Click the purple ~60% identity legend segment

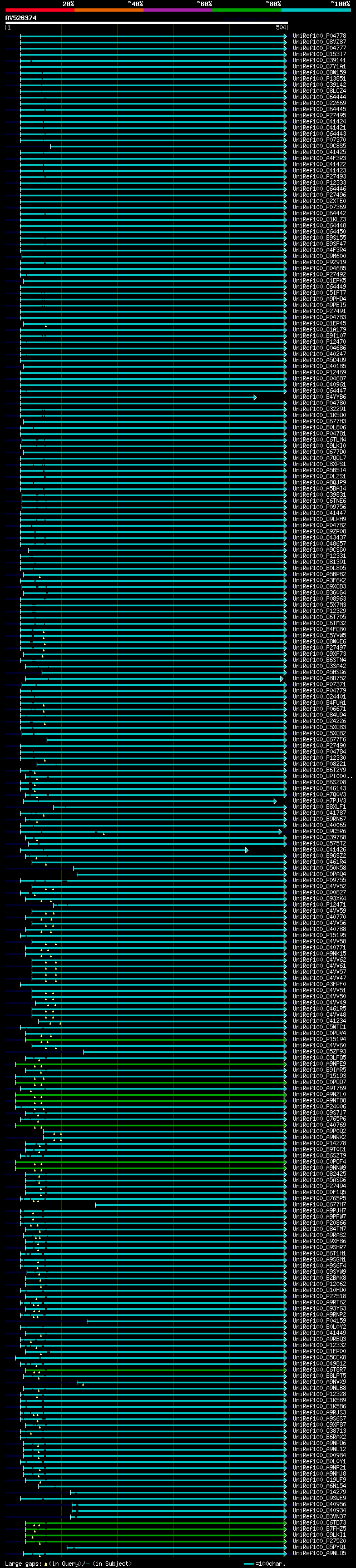click(x=179, y=10)
